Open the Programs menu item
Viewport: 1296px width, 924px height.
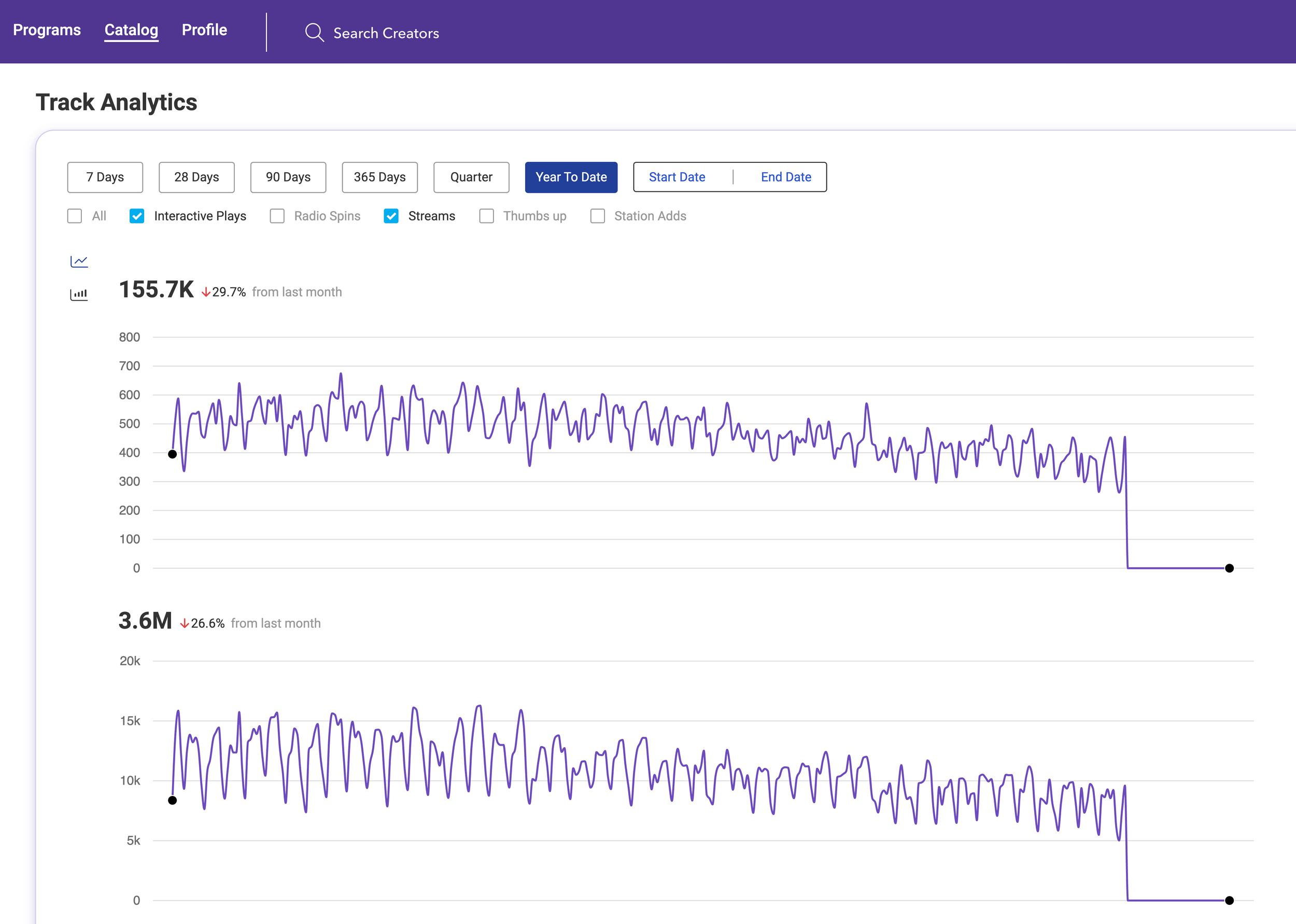47,30
